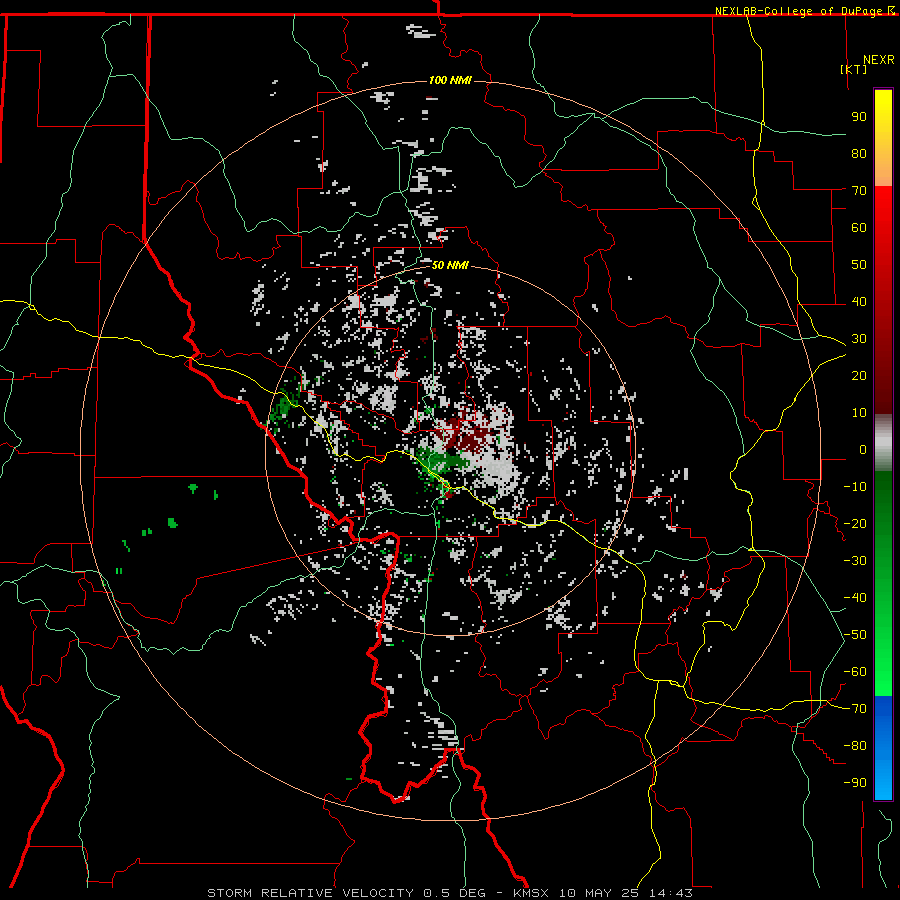Click the -20 value on velocity scale

855,523
